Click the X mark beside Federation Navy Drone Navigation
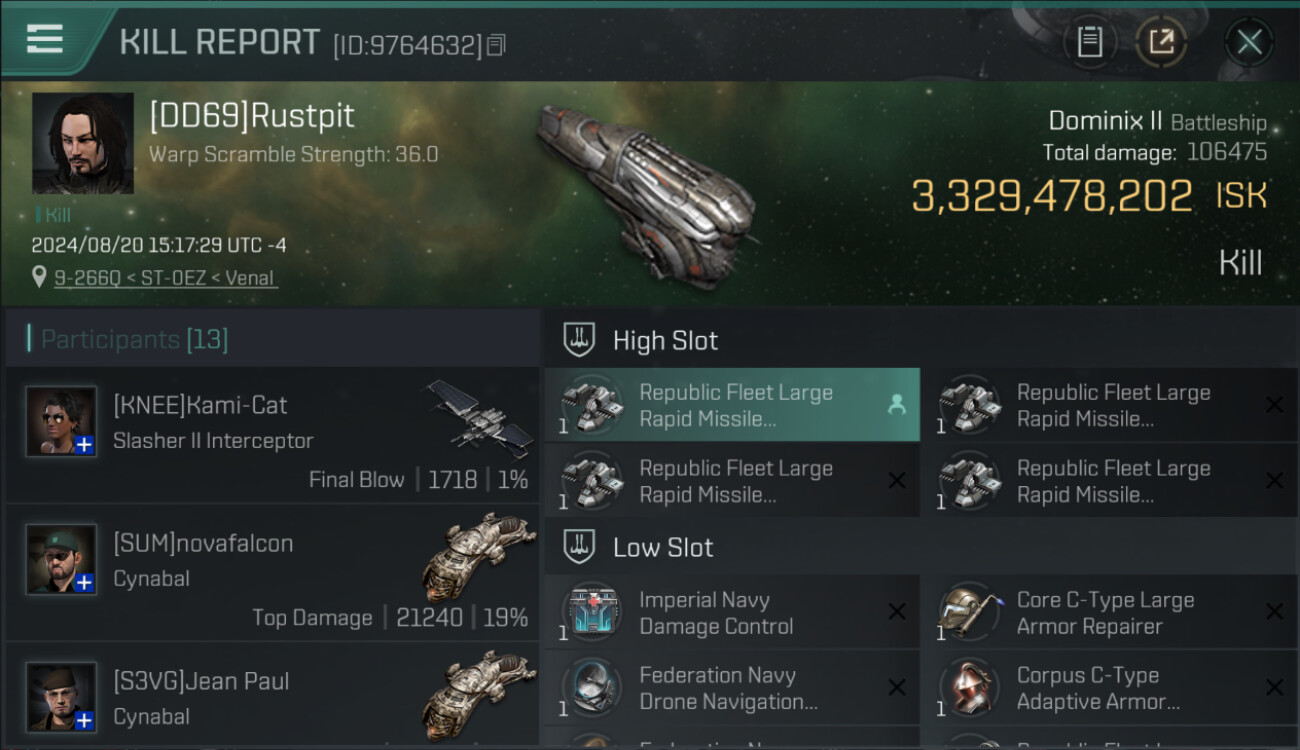1300x750 pixels. click(x=896, y=687)
